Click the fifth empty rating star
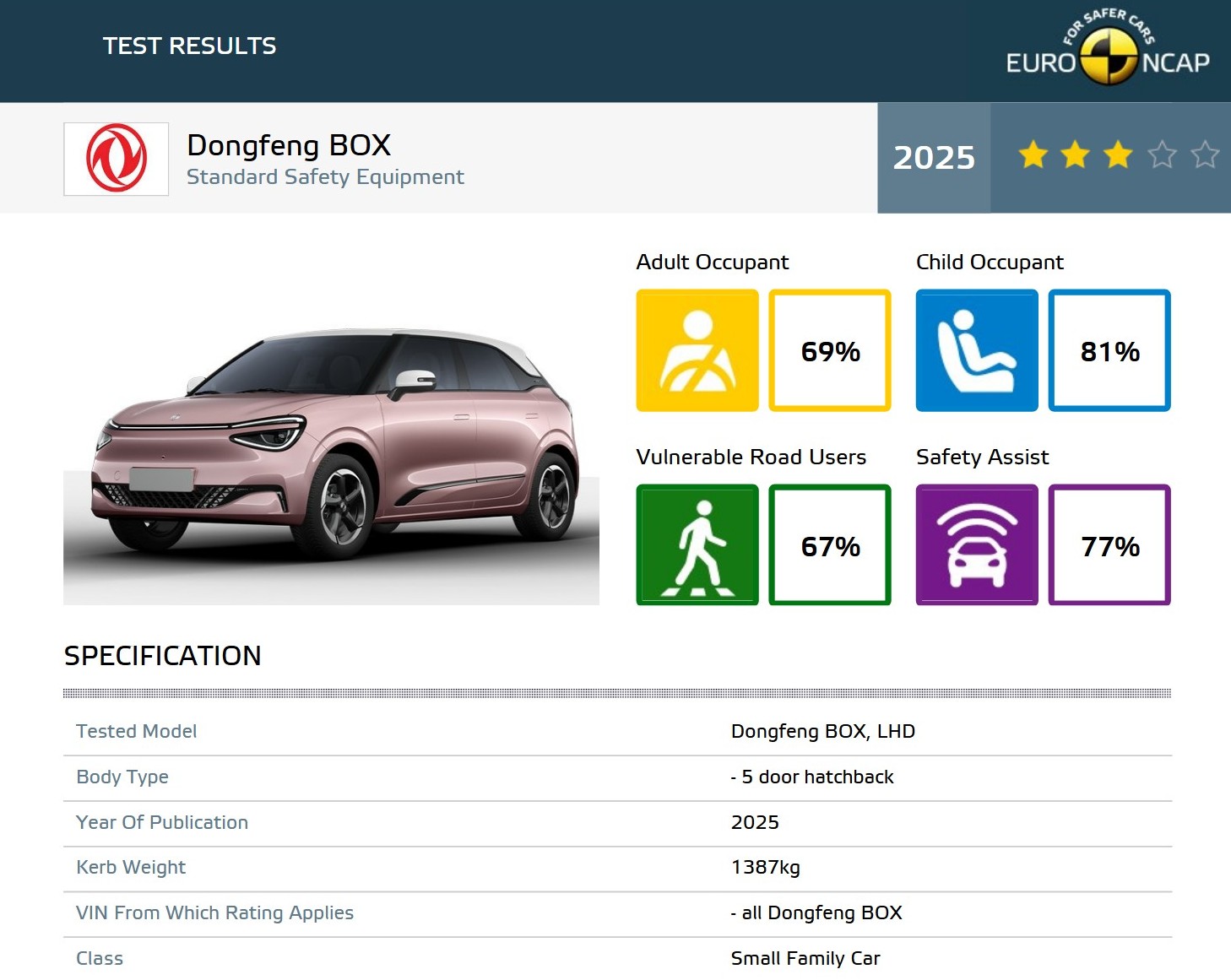Viewport: 1231px width, 980px height. point(1205,154)
